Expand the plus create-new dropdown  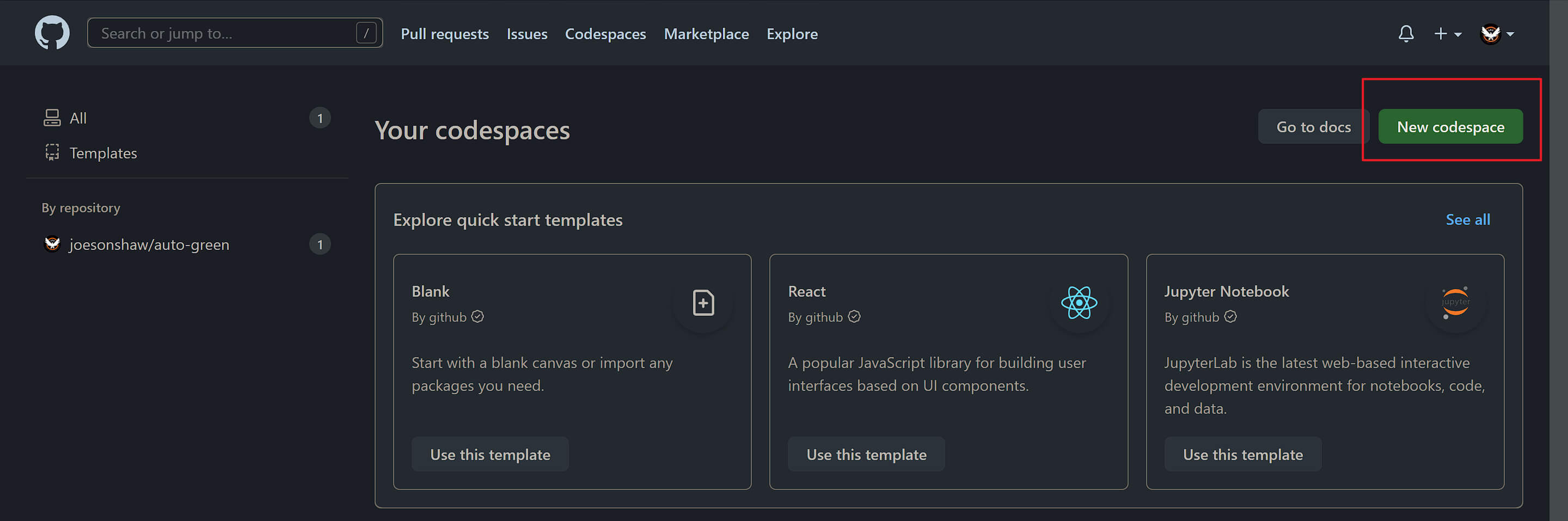1448,33
